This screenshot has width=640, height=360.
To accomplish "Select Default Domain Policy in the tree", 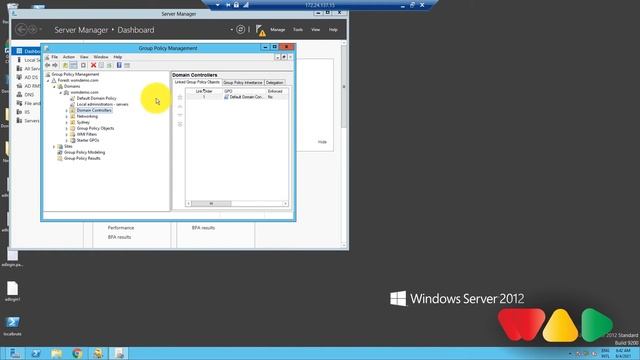I will tap(96, 98).
